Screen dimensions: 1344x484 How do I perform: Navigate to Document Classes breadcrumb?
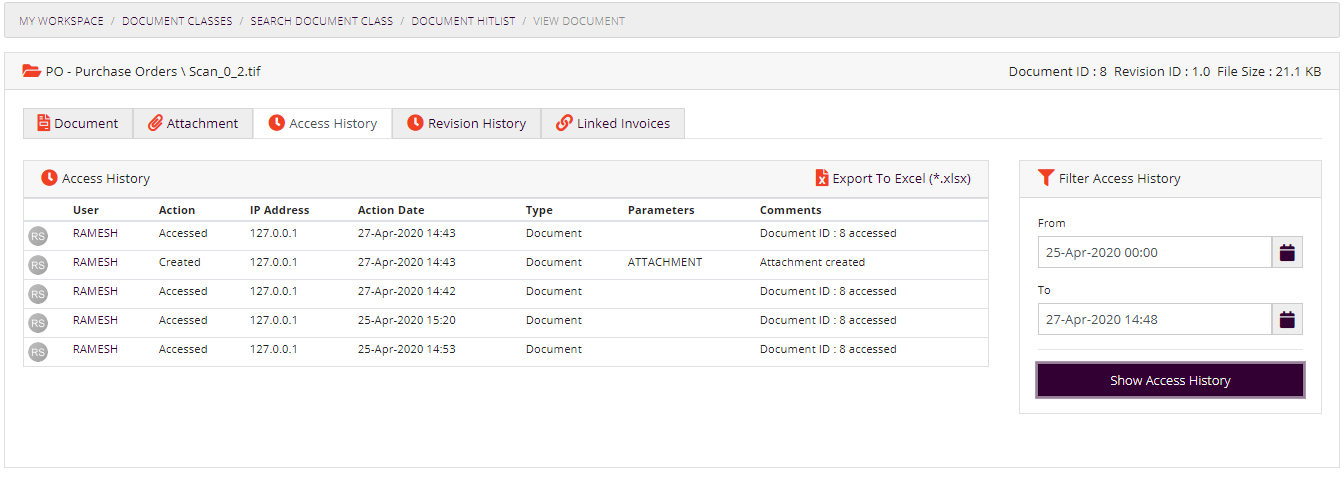pos(177,21)
